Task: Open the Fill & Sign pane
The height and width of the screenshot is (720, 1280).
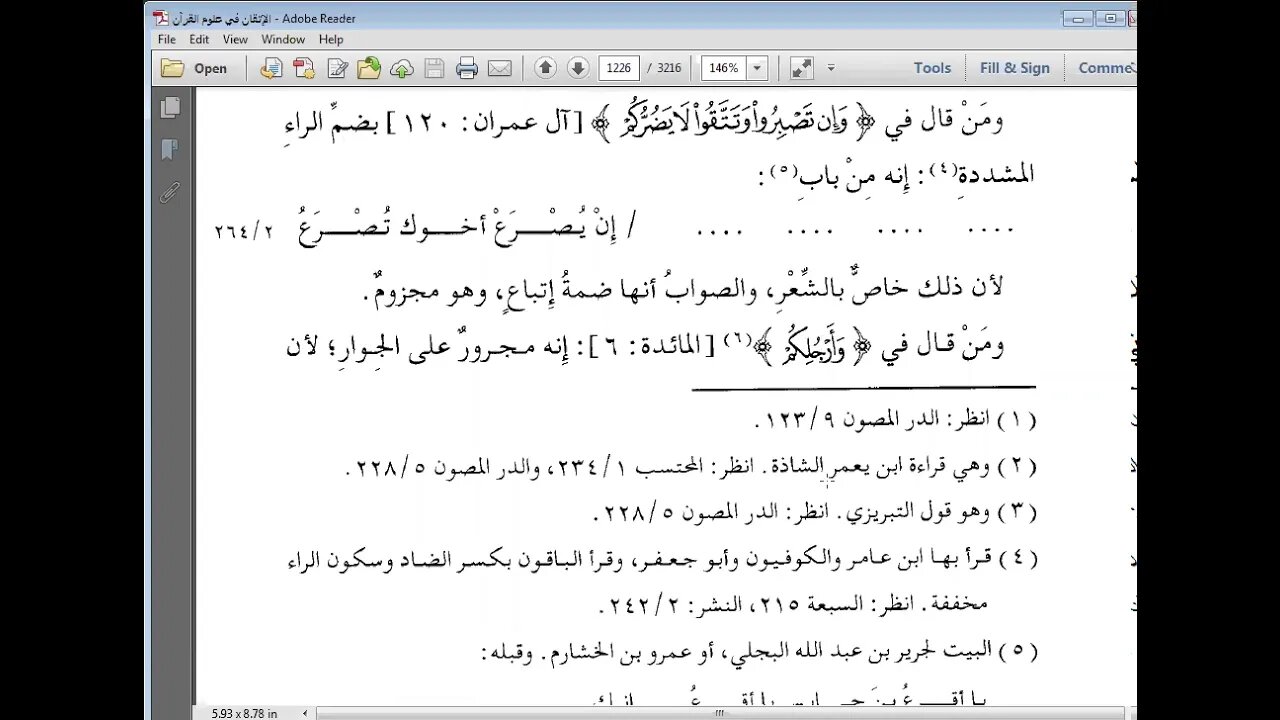Action: point(1014,68)
